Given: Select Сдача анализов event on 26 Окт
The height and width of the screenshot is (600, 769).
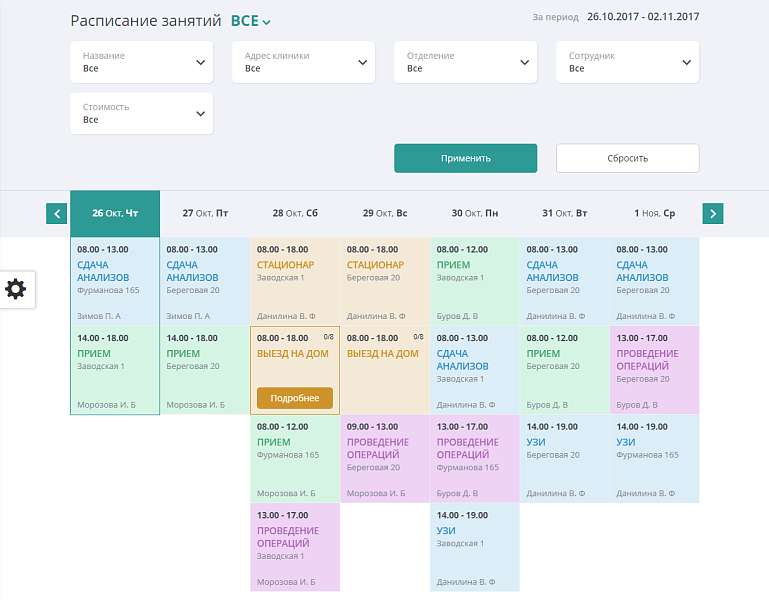Looking at the screenshot, I should pos(115,281).
